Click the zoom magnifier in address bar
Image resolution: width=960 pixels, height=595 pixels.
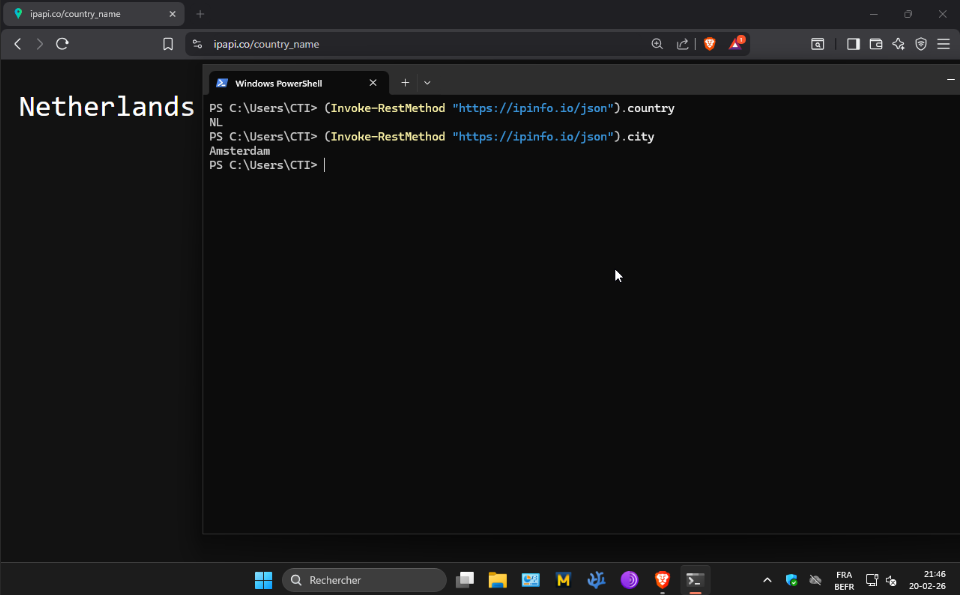point(657,44)
